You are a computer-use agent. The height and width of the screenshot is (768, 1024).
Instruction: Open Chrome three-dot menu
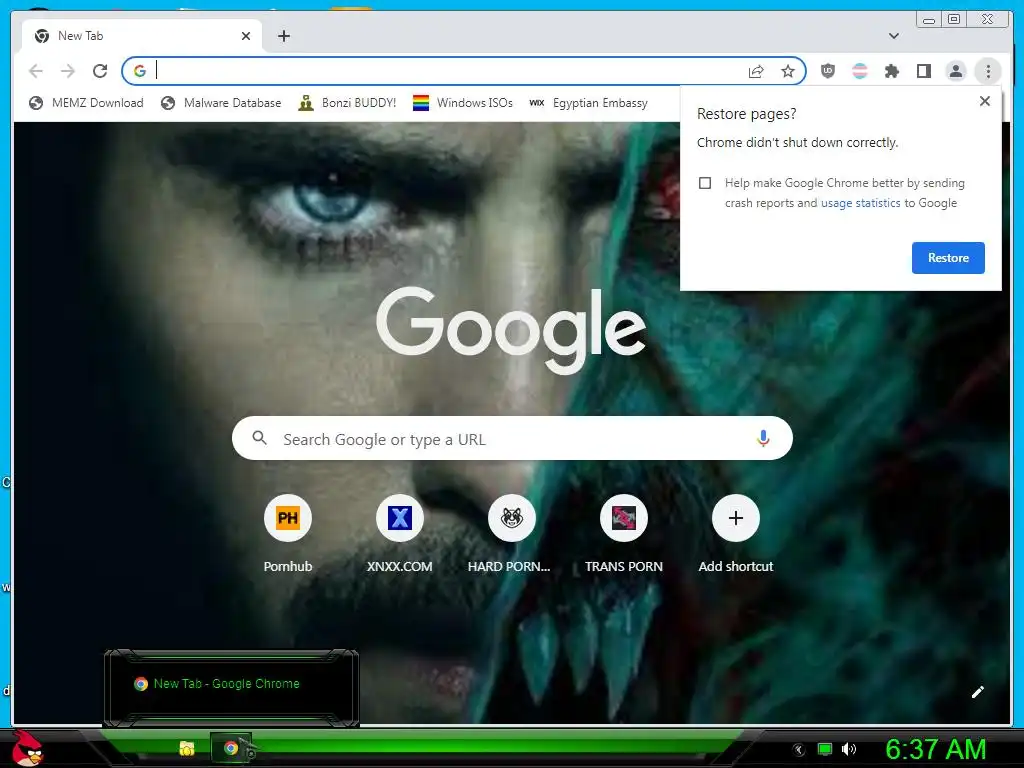tap(988, 71)
